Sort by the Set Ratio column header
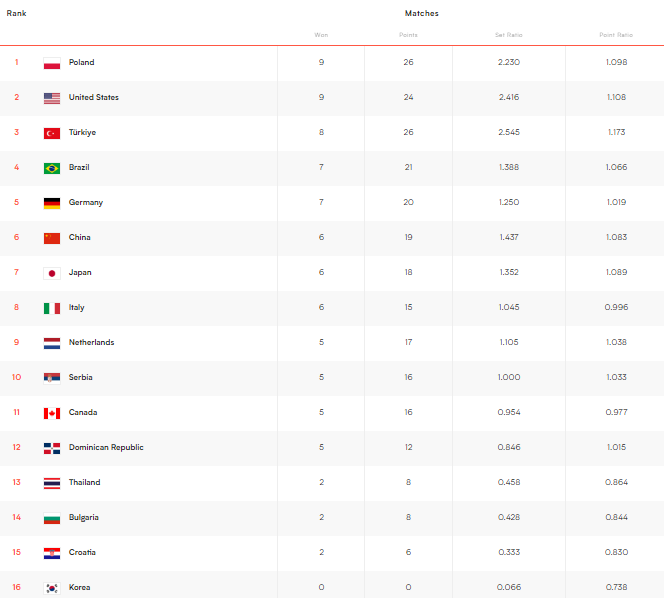This screenshot has height=598, width=664. coord(508,35)
